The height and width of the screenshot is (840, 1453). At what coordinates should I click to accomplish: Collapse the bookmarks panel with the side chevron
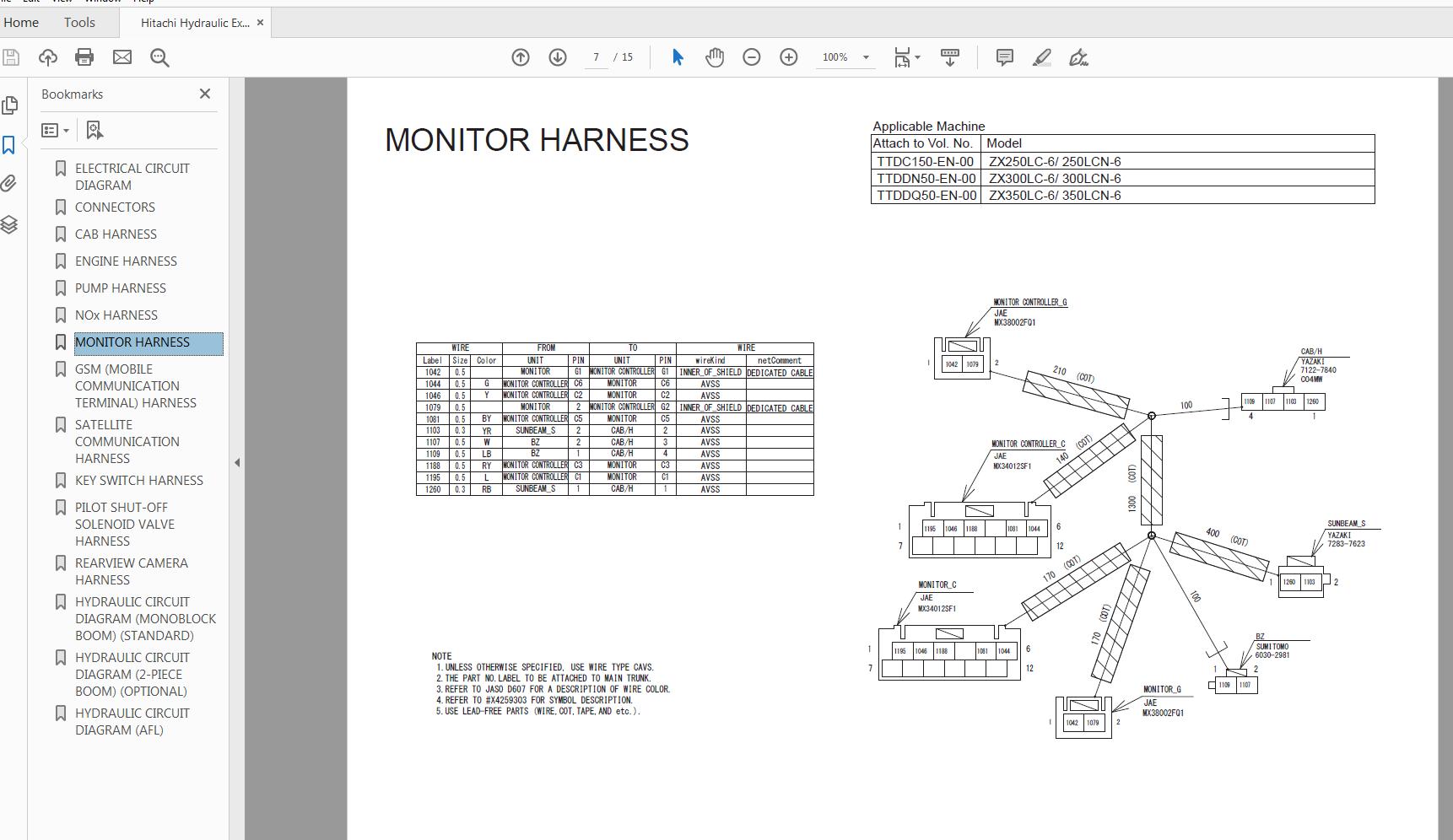[237, 462]
